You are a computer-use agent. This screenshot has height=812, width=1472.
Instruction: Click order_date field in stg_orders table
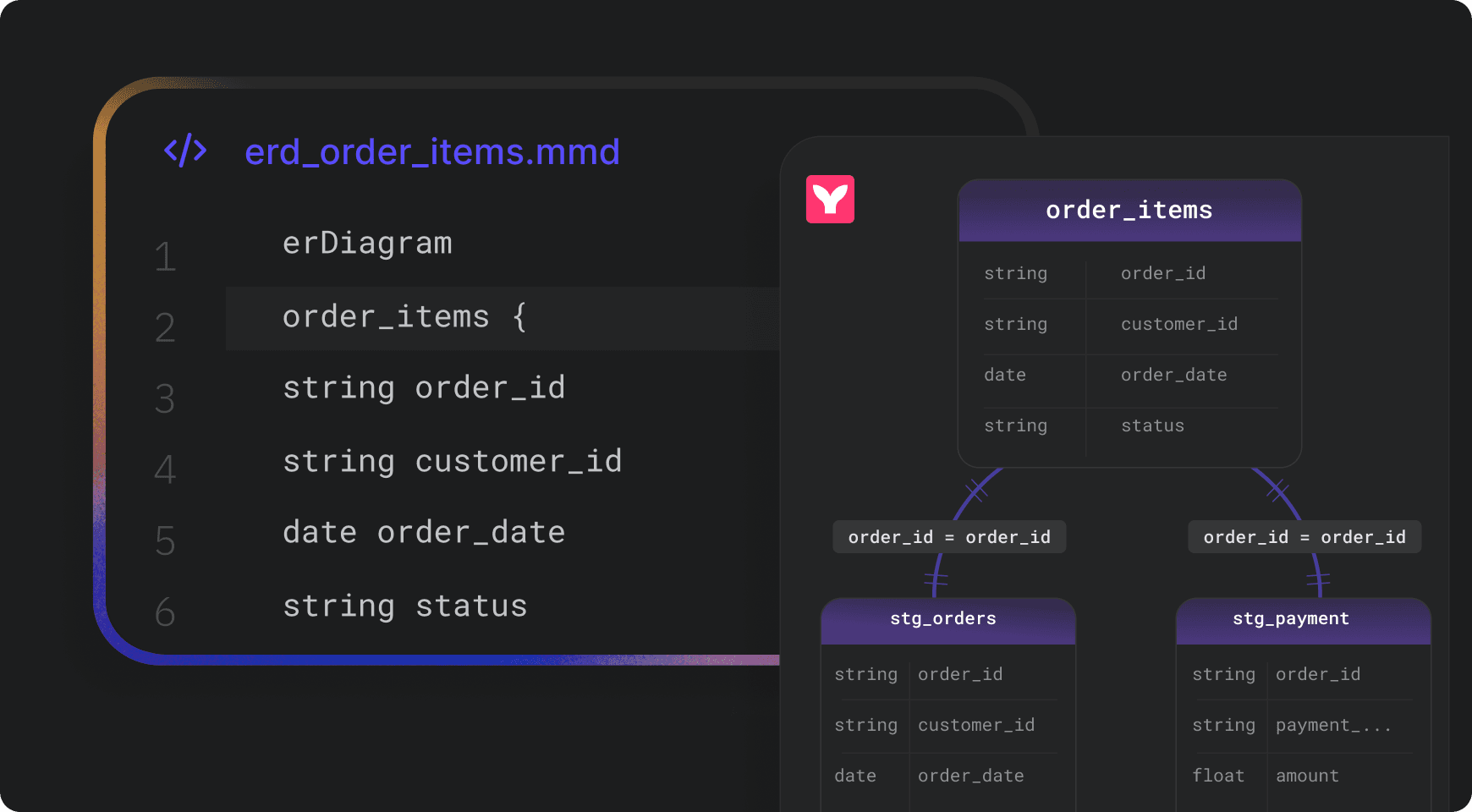(x=971, y=776)
